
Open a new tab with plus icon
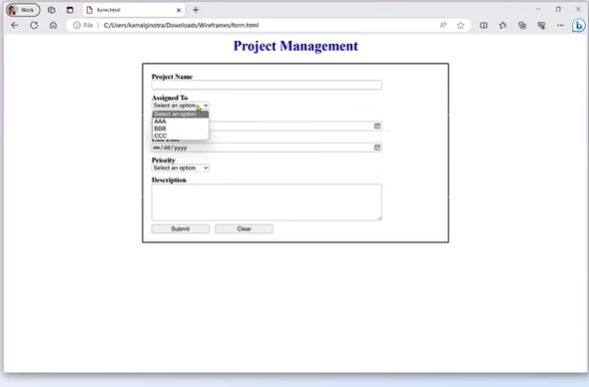click(196, 10)
